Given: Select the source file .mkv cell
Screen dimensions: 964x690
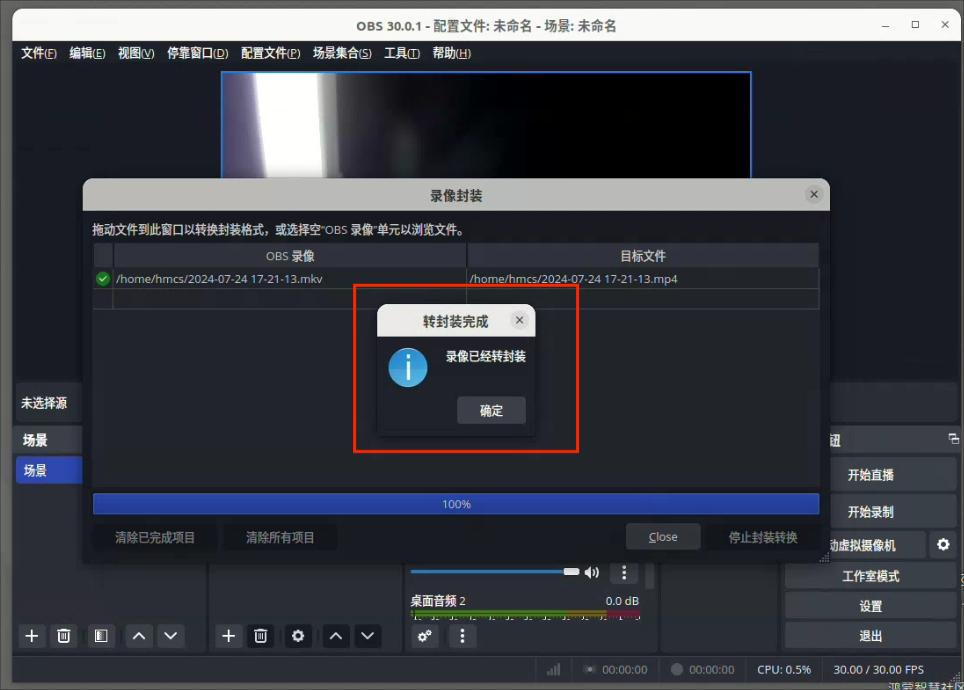Looking at the screenshot, I should 290,279.
